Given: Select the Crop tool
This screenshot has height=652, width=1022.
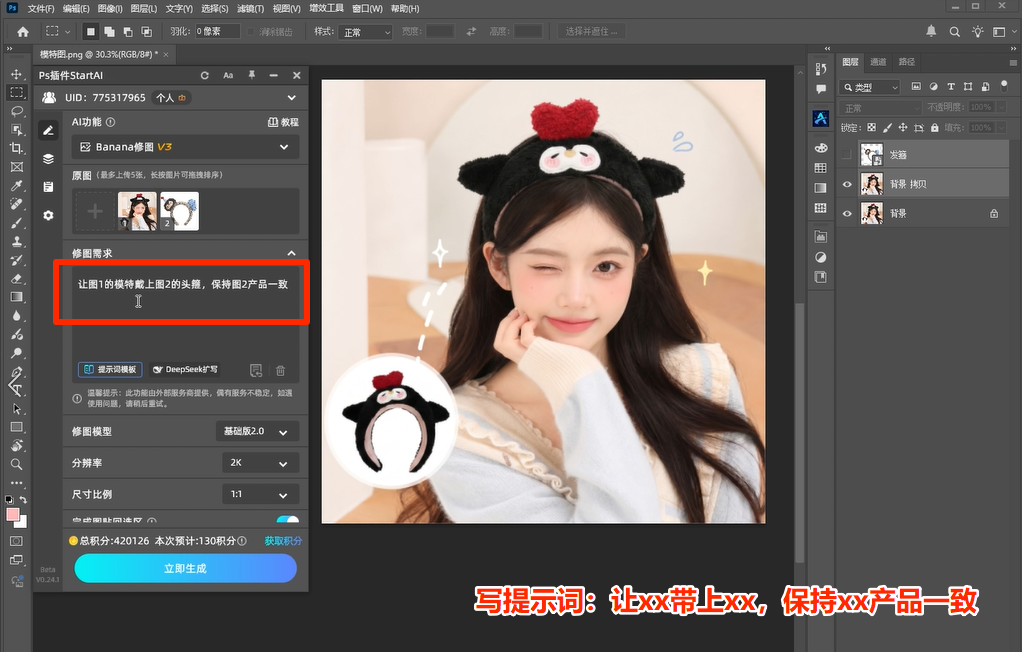Looking at the screenshot, I should click(17, 148).
